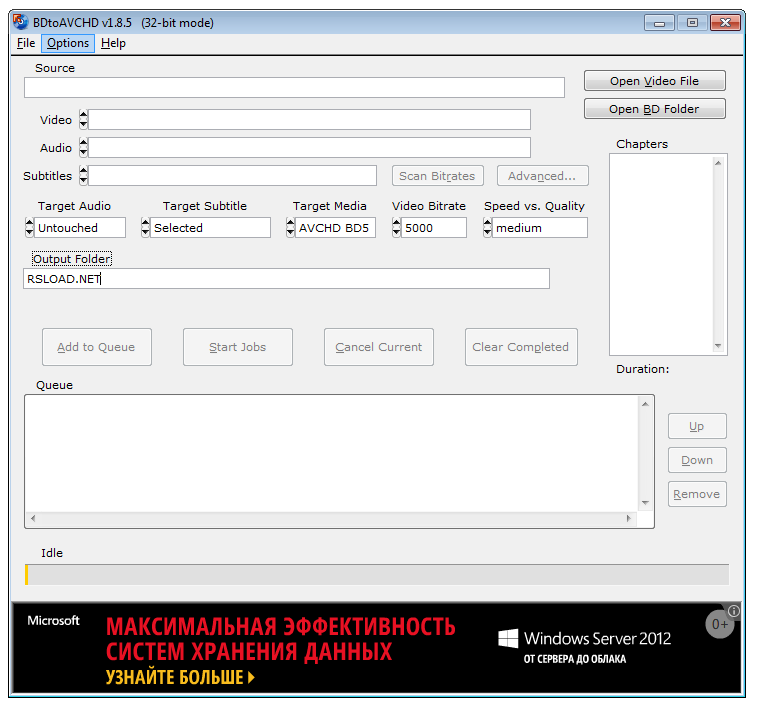
Task: Open the Help menu
Action: (x=113, y=43)
